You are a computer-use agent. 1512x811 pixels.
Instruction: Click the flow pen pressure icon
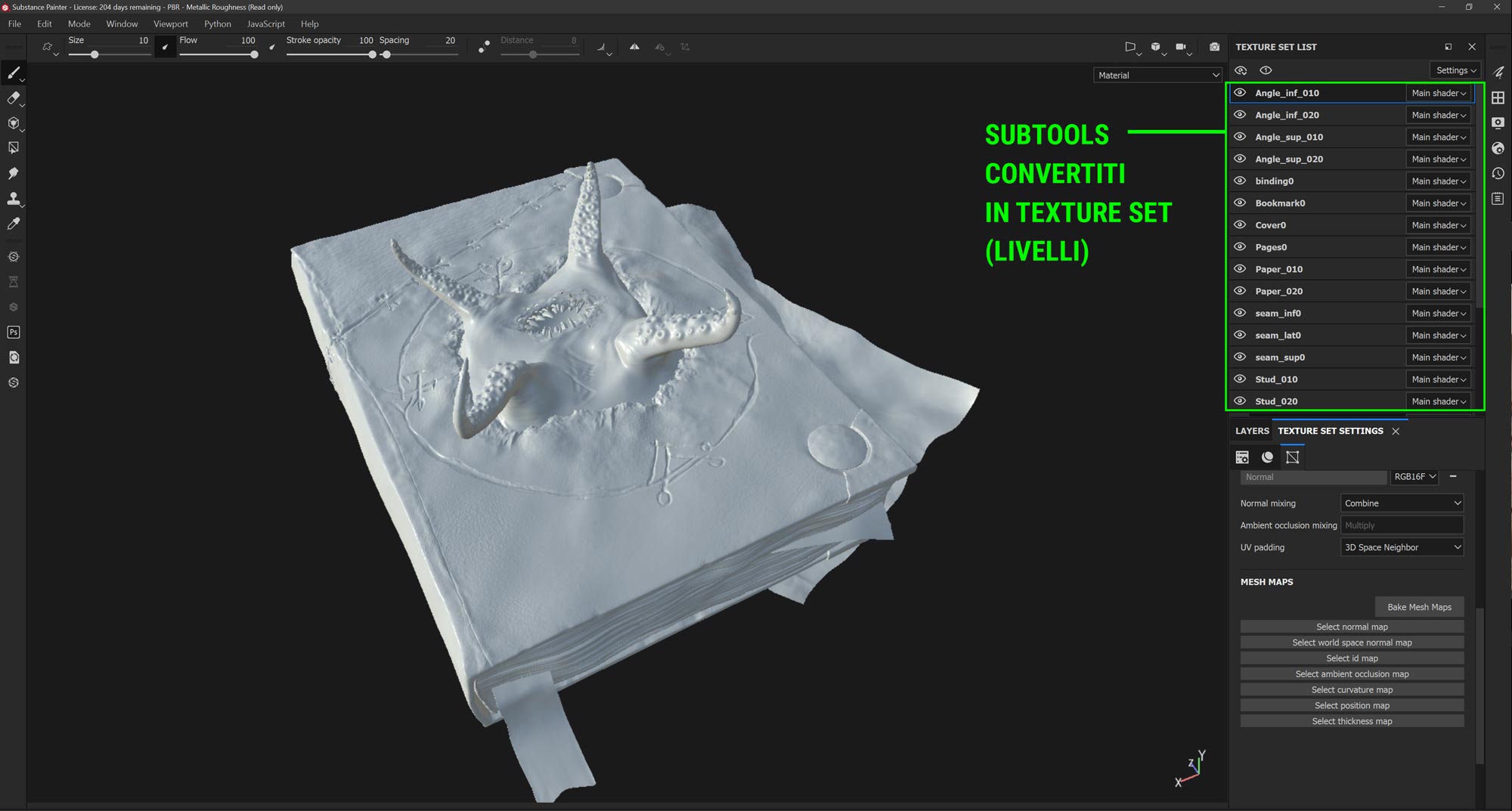point(271,47)
